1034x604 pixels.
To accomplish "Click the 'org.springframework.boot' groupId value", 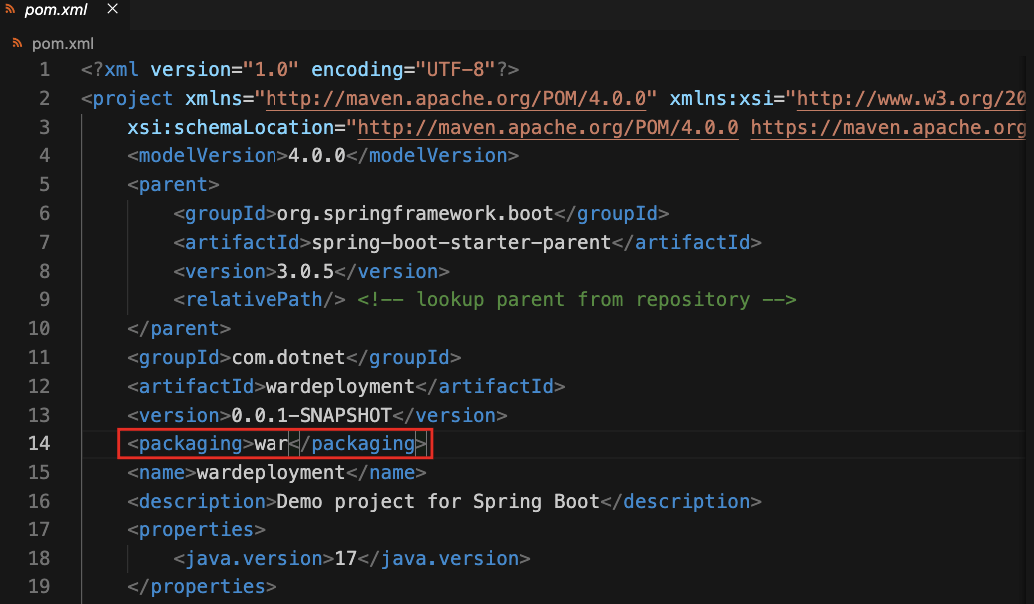I will tap(415, 214).
